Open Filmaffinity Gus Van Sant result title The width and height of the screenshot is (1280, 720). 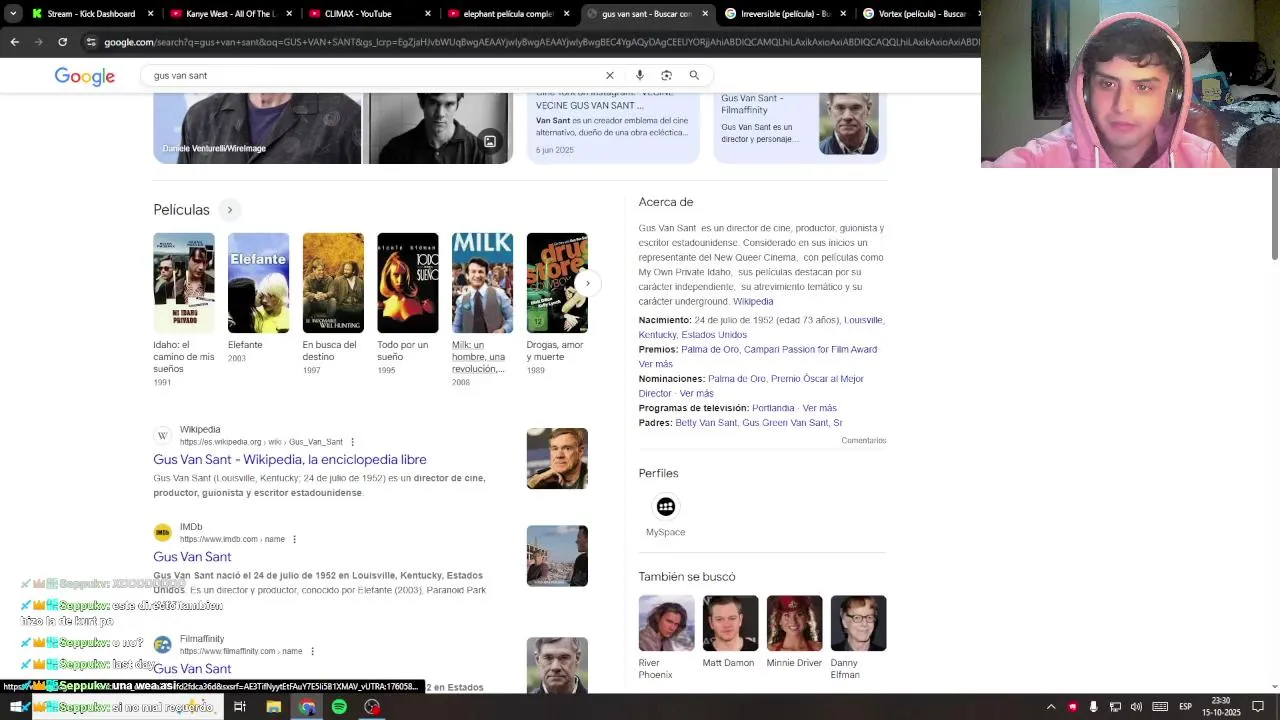click(192, 669)
